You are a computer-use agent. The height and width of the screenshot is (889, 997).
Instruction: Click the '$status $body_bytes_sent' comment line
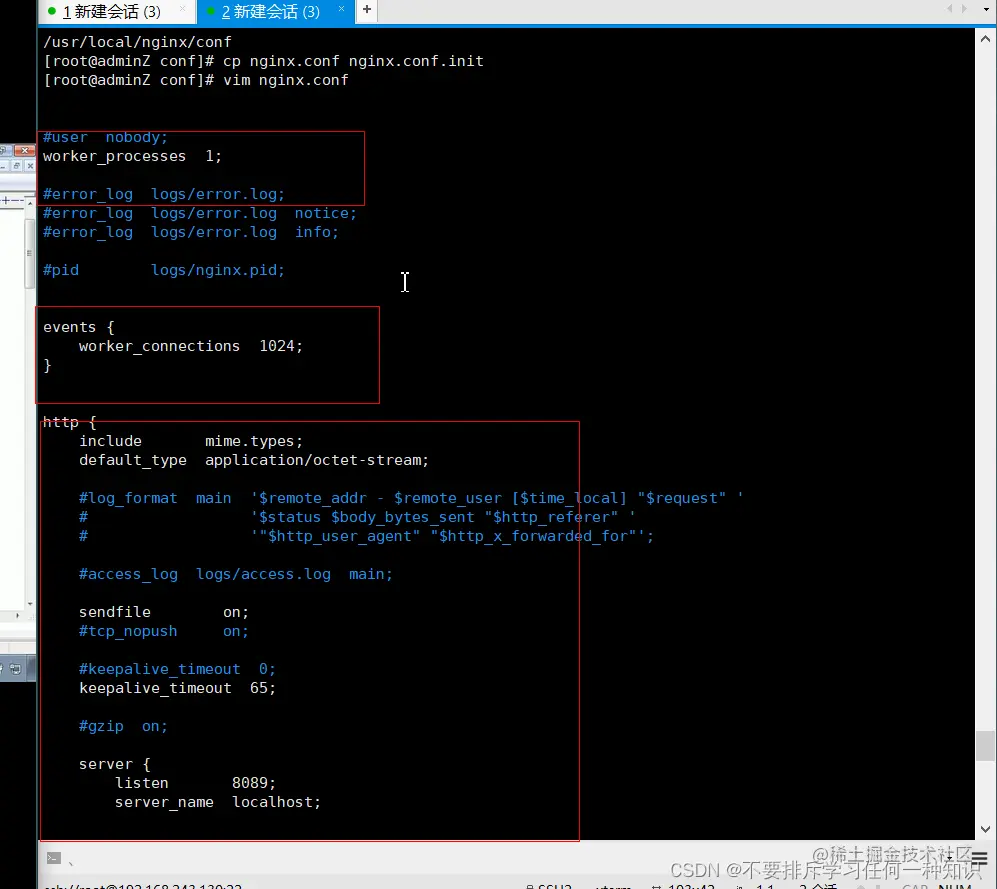click(357, 518)
